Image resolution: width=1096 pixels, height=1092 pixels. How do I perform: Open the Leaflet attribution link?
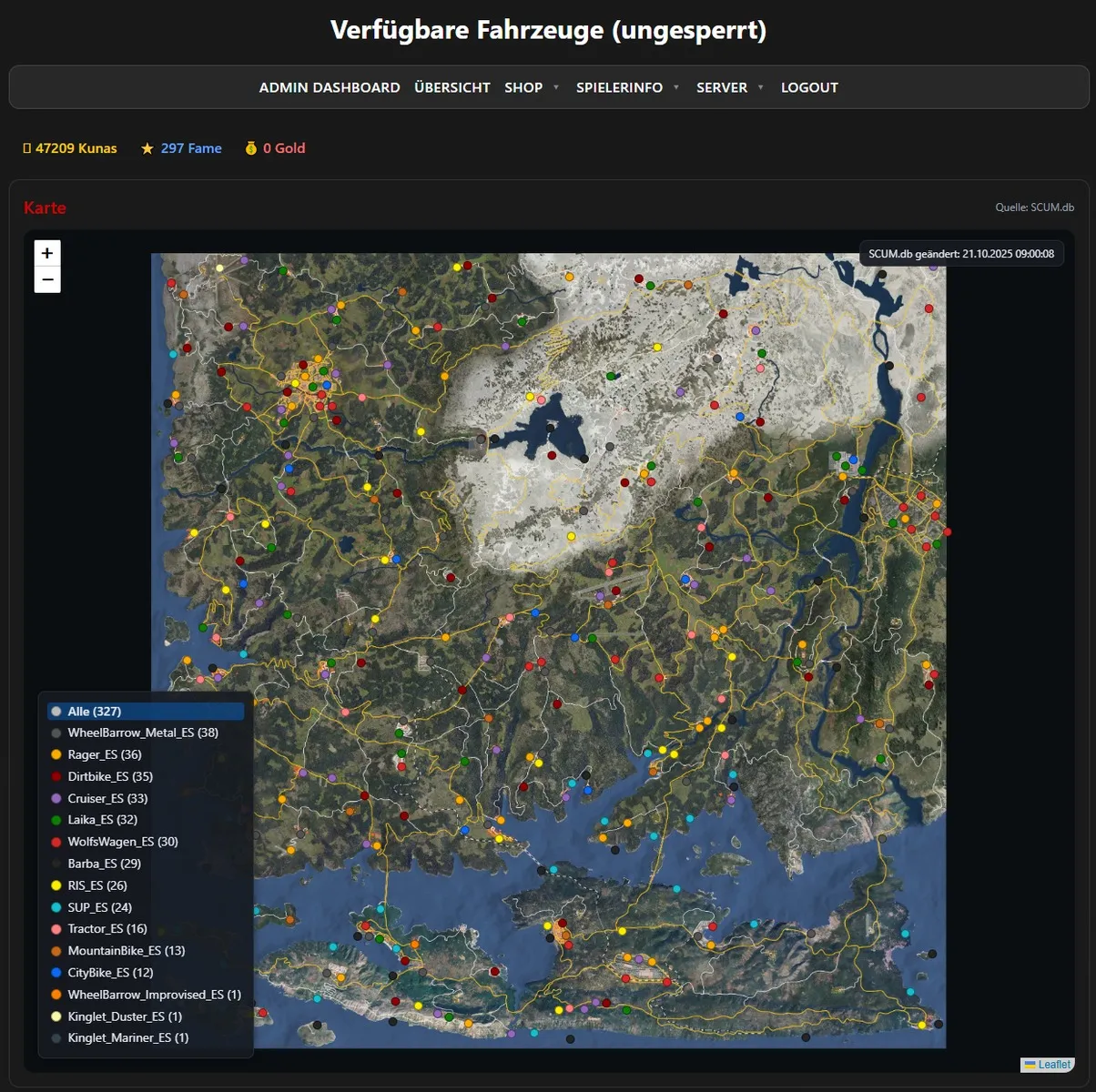coord(1054,1065)
